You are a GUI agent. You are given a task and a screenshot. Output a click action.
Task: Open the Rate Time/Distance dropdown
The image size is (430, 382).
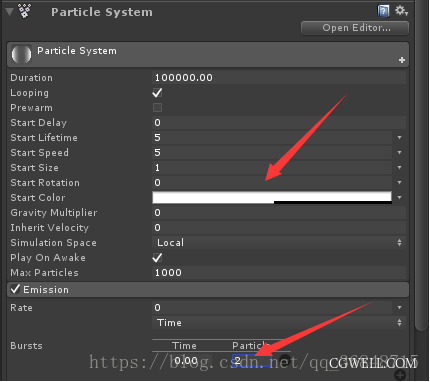point(279,323)
